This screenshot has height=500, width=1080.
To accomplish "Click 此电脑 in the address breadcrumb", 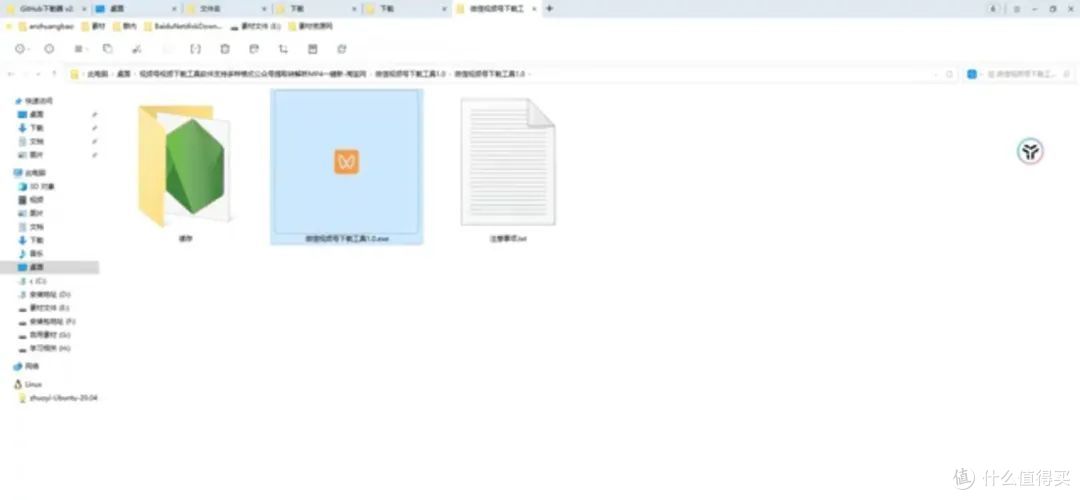I will point(97,74).
